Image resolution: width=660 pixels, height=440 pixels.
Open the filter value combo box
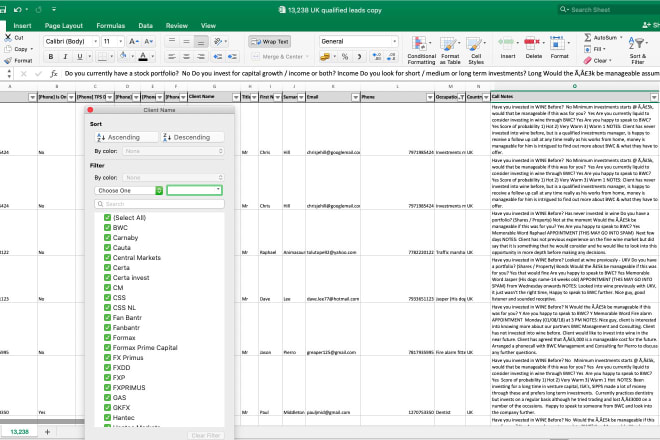coord(194,190)
